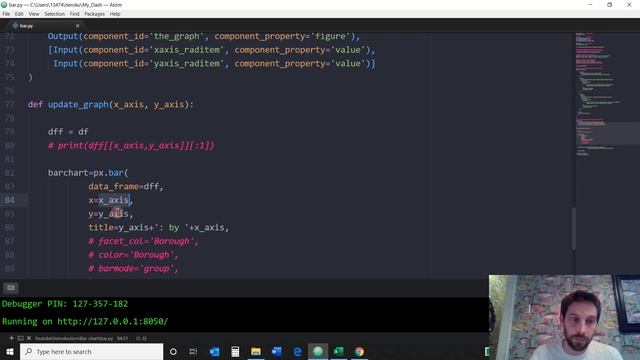640x360 pixels.
Task: Click the title=y_axis line 86
Action: (159, 227)
